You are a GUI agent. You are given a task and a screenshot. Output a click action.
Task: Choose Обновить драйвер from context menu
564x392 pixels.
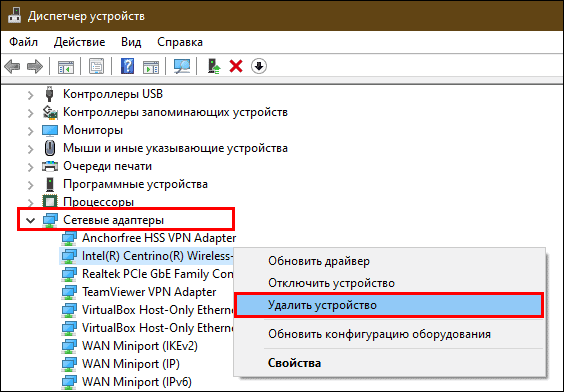point(390,261)
